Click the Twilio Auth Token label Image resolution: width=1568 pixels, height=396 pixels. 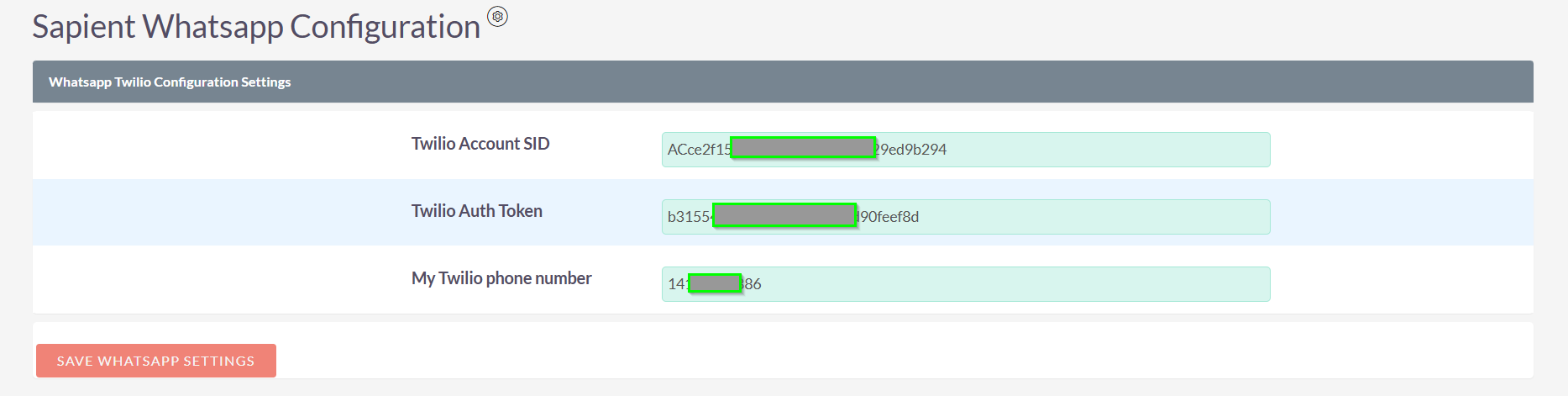click(x=477, y=211)
